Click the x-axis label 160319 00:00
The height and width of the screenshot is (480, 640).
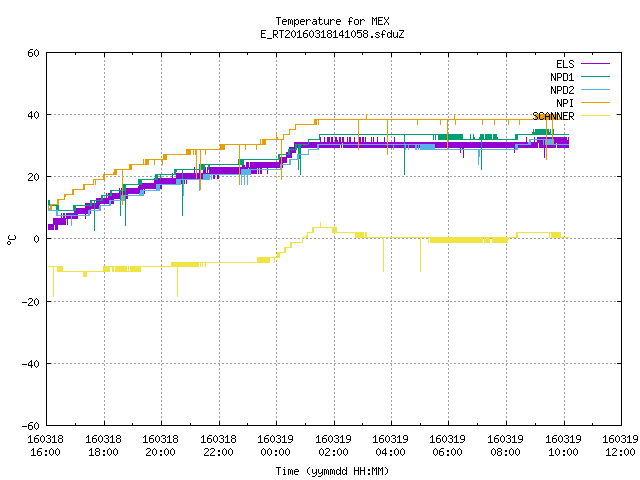[x=276, y=446]
